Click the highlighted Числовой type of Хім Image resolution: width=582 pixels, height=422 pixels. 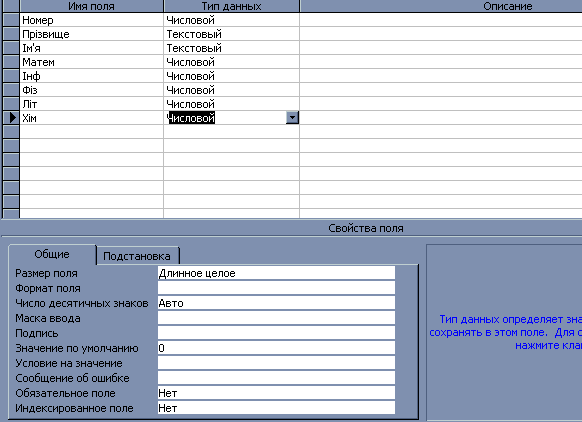tap(191, 118)
